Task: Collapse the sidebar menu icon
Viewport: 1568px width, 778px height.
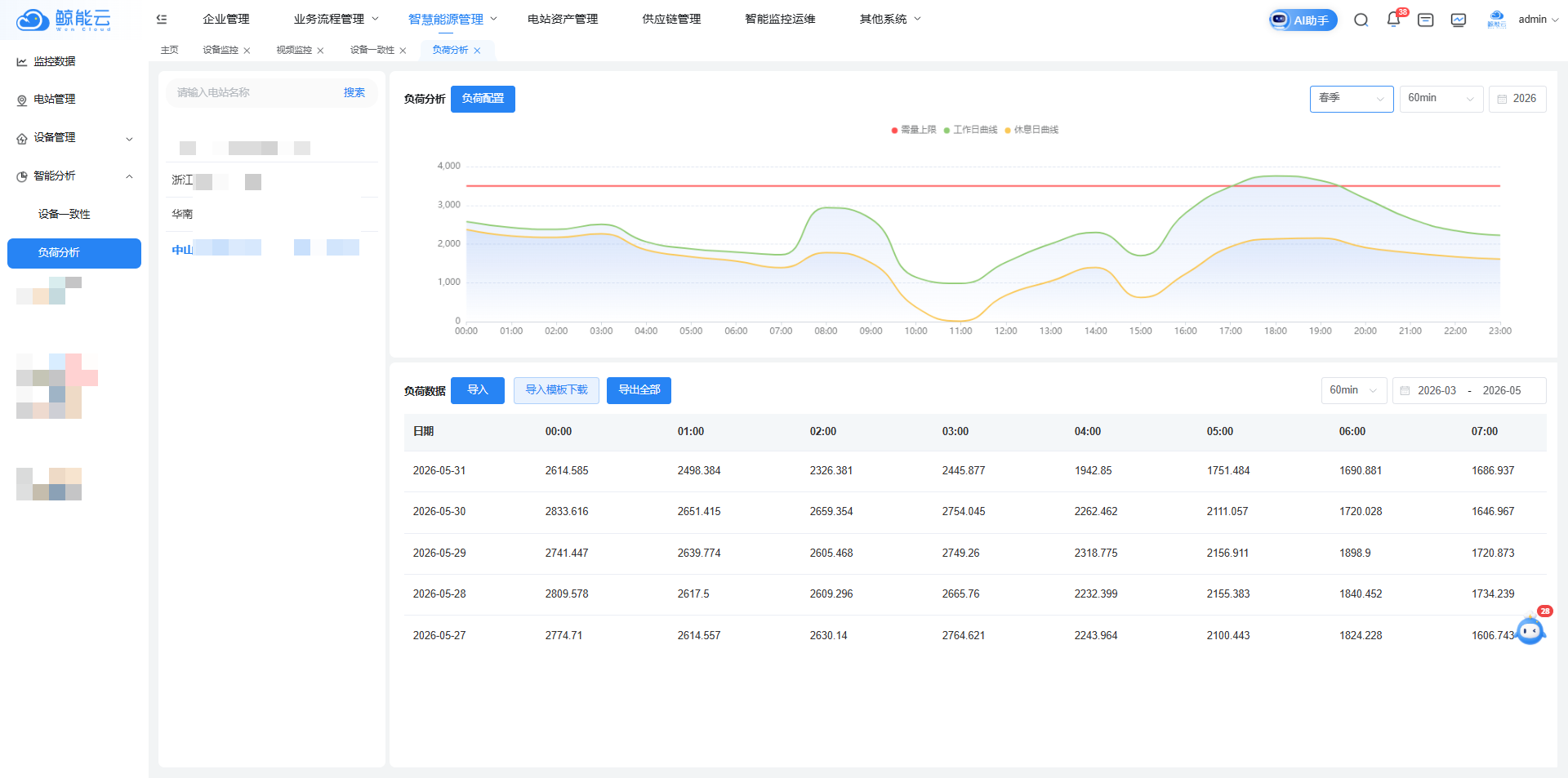Action: click(x=162, y=19)
